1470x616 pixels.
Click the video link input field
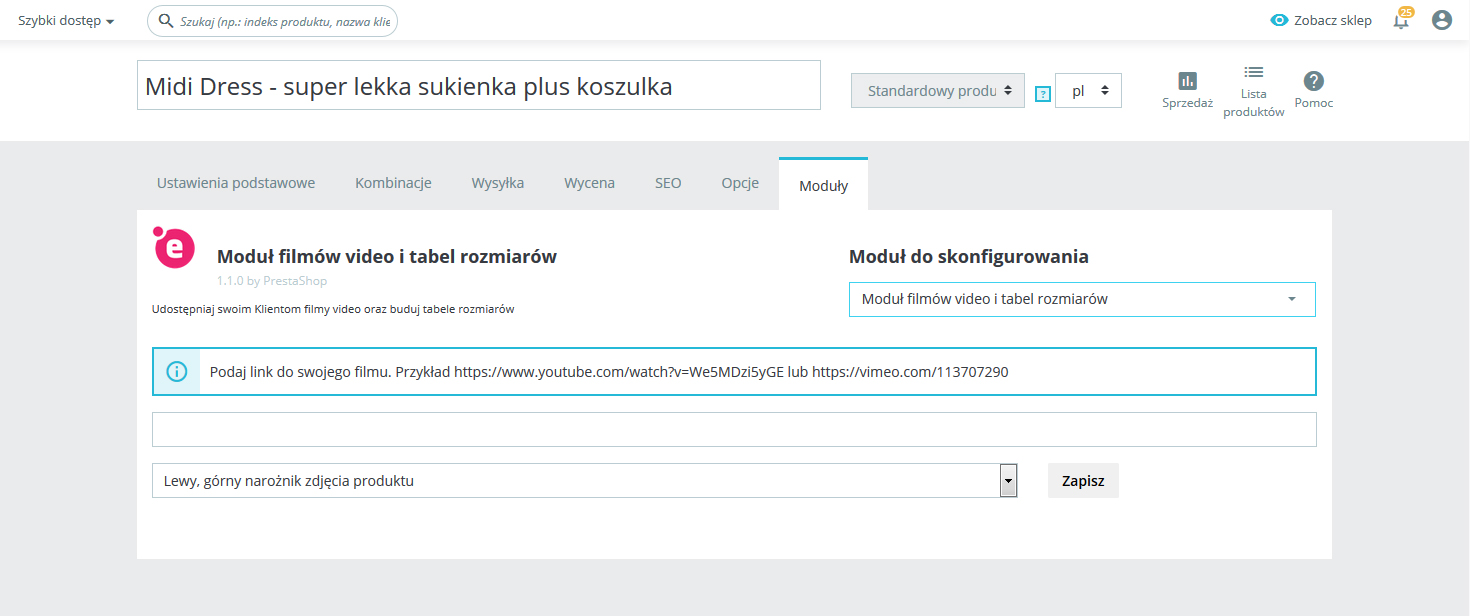pyautogui.click(x=733, y=430)
